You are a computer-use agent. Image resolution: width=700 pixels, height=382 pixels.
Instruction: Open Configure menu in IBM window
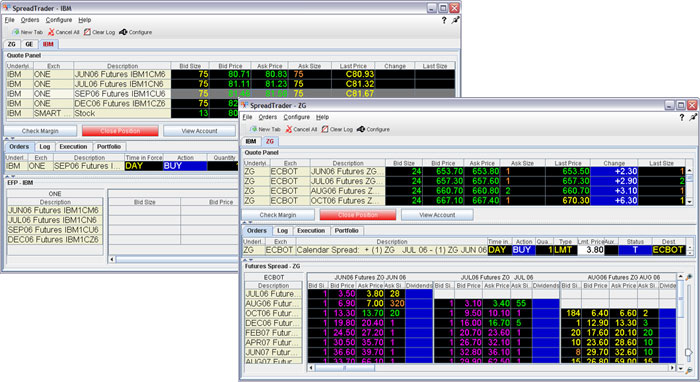pyautogui.click(x=58, y=20)
